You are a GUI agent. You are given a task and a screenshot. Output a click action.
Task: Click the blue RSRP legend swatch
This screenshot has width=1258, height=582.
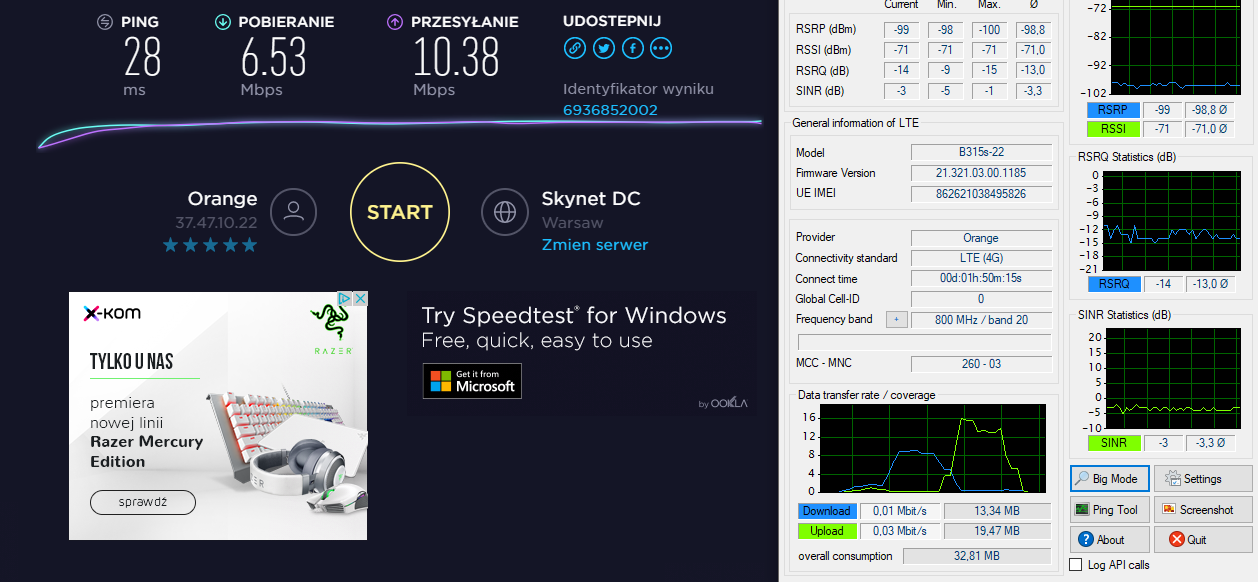coord(1112,110)
